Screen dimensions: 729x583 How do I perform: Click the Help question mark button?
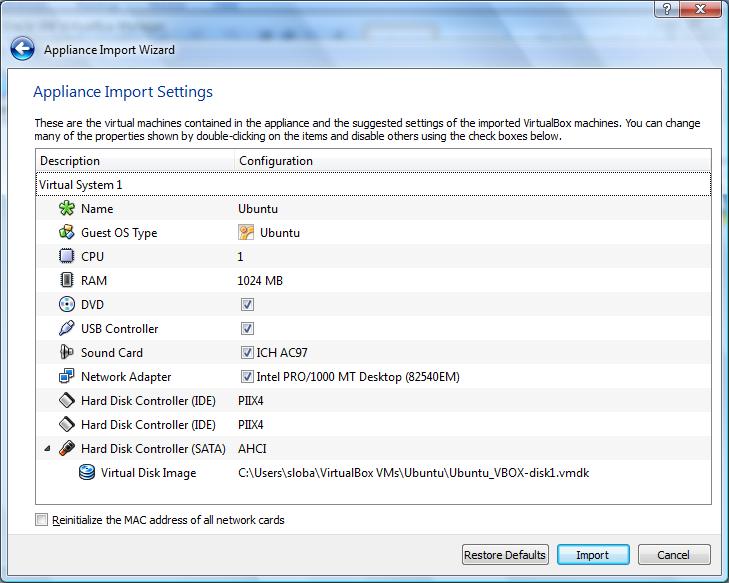tap(667, 9)
